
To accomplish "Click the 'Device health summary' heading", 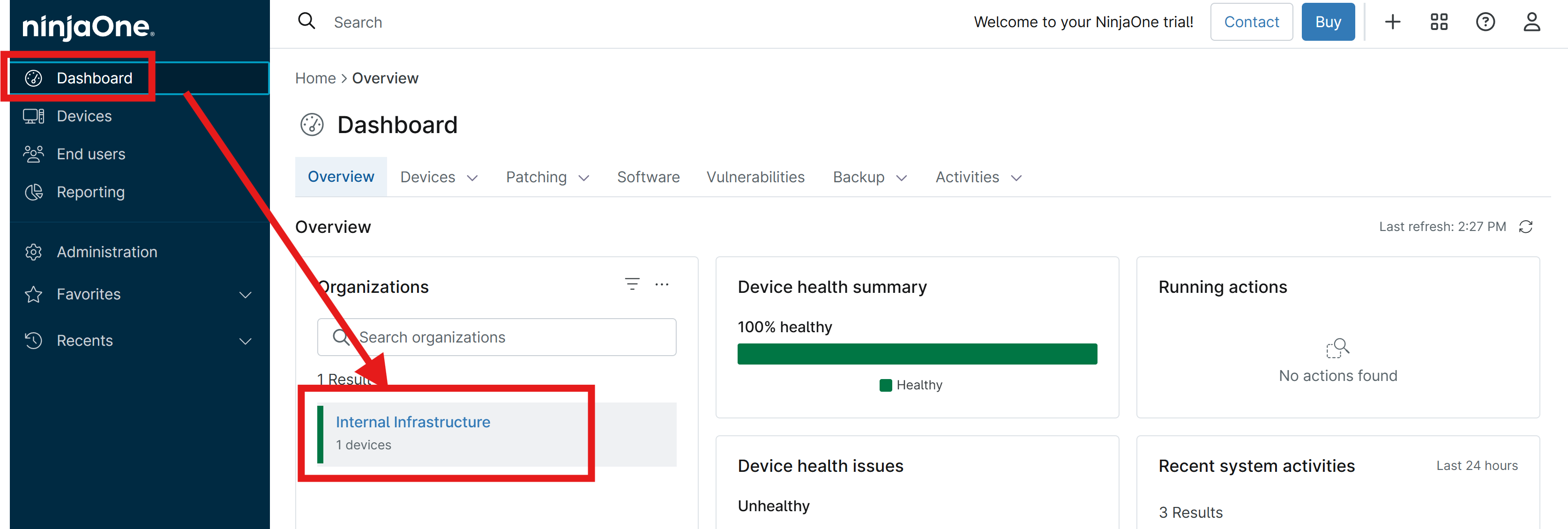I will click(832, 287).
